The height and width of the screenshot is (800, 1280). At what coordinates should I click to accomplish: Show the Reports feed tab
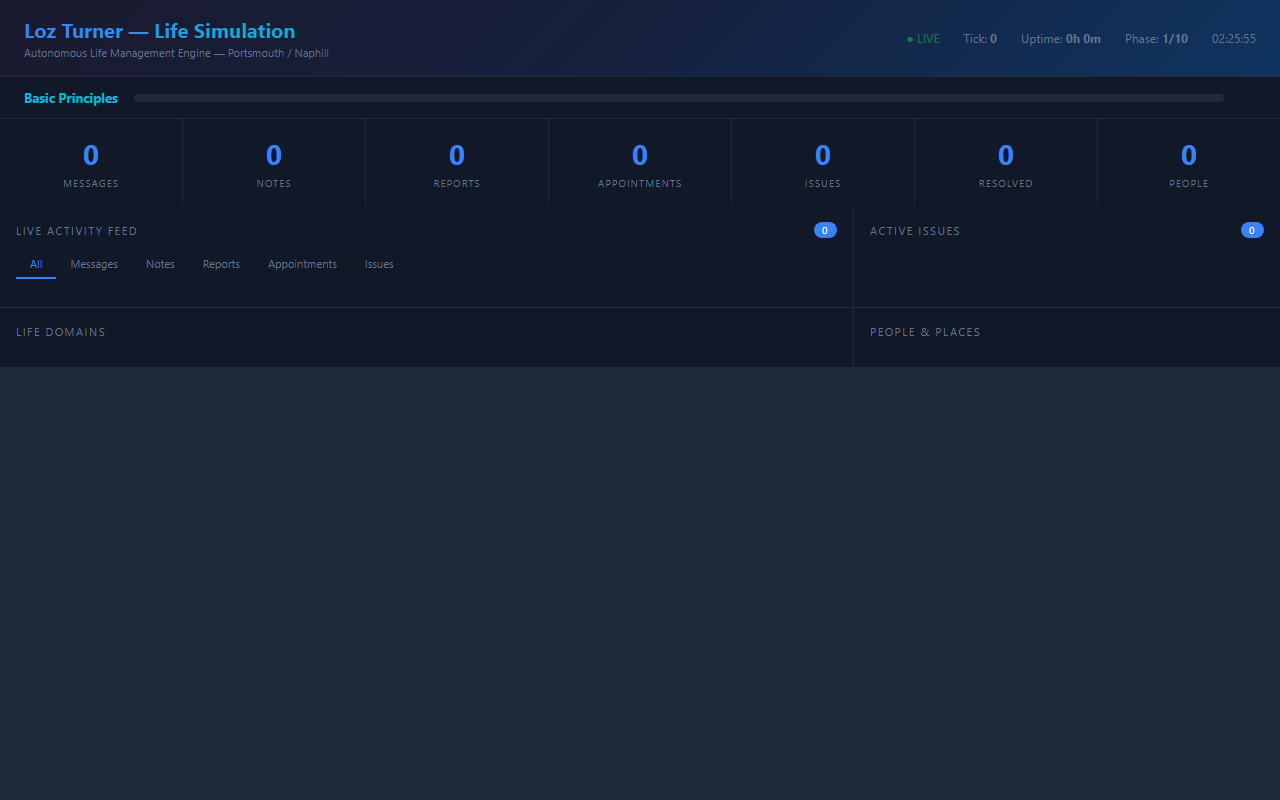click(x=221, y=265)
